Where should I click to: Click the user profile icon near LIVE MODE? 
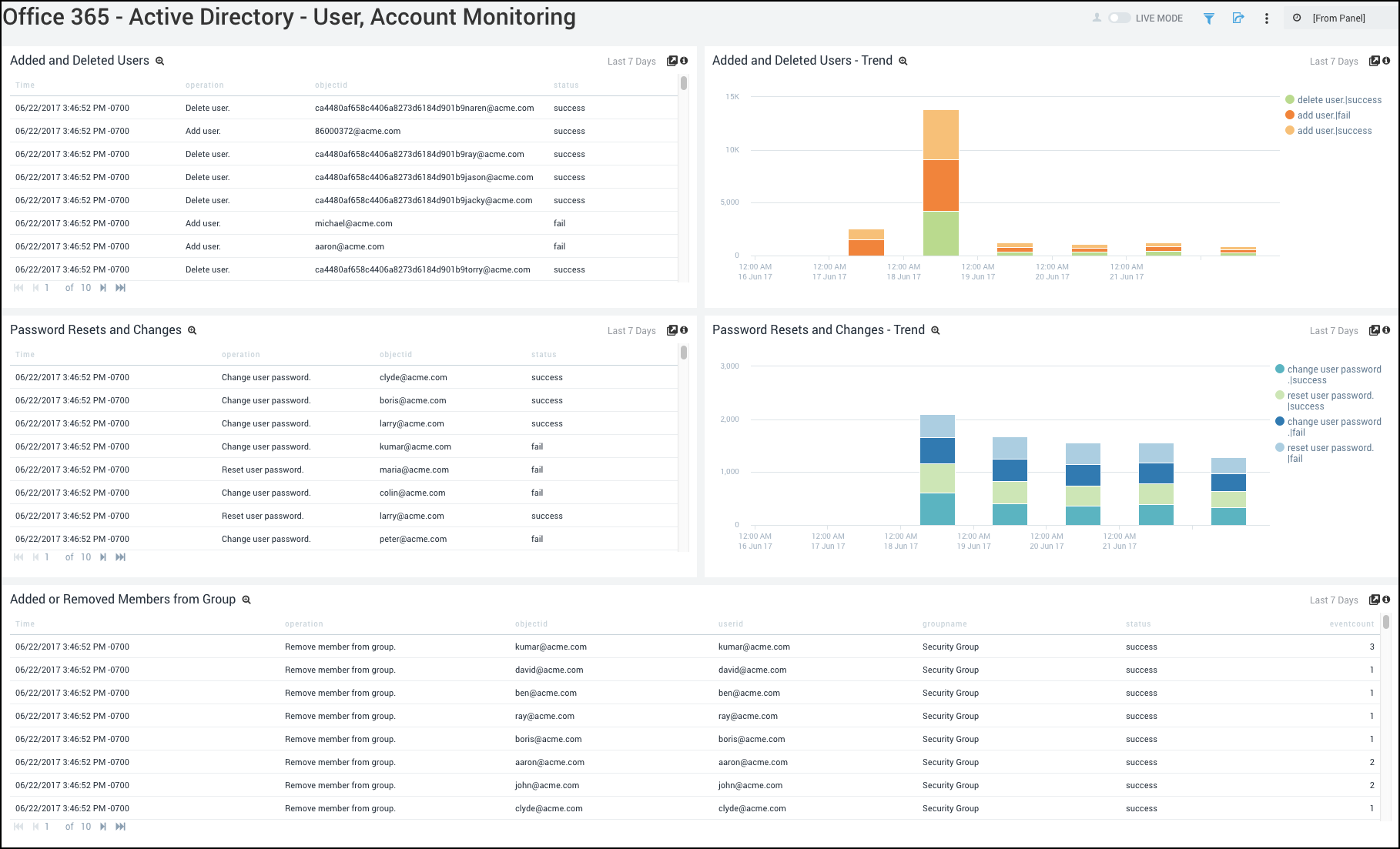[x=1096, y=17]
